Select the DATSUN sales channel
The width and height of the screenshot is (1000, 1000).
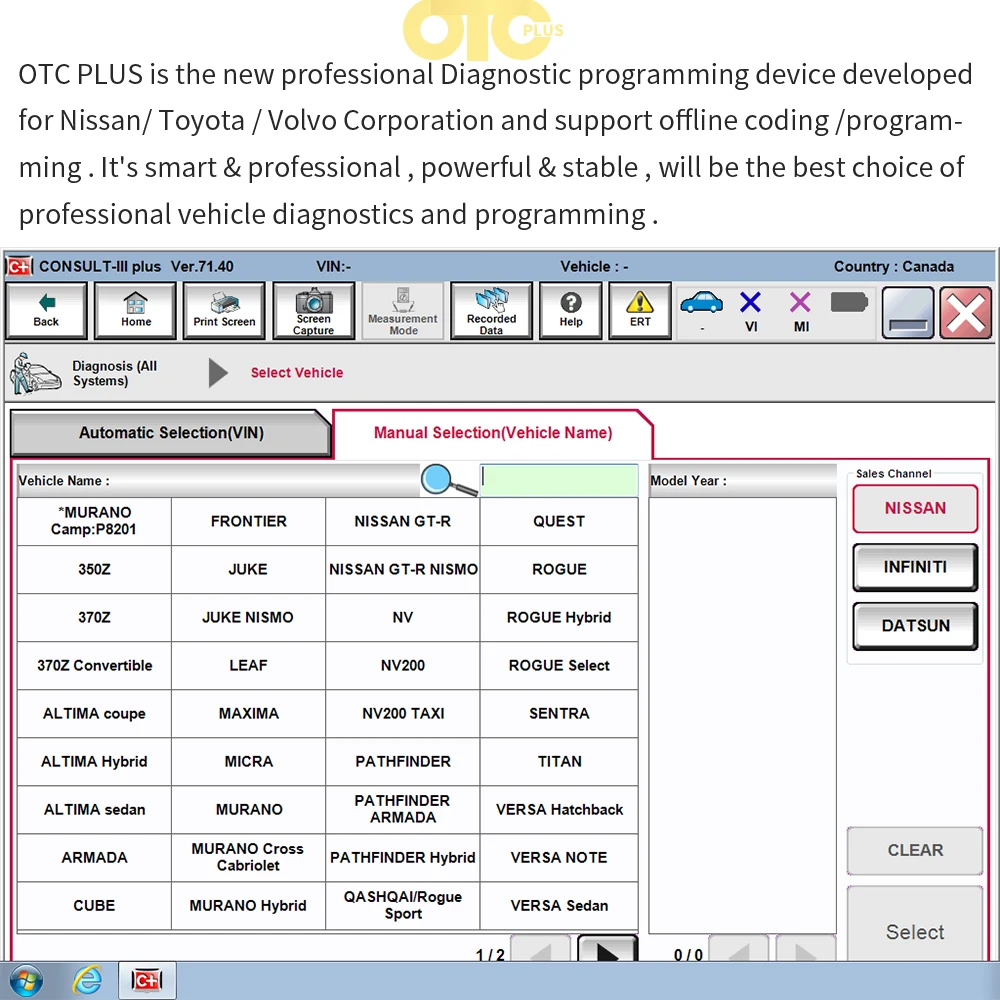[x=915, y=626]
